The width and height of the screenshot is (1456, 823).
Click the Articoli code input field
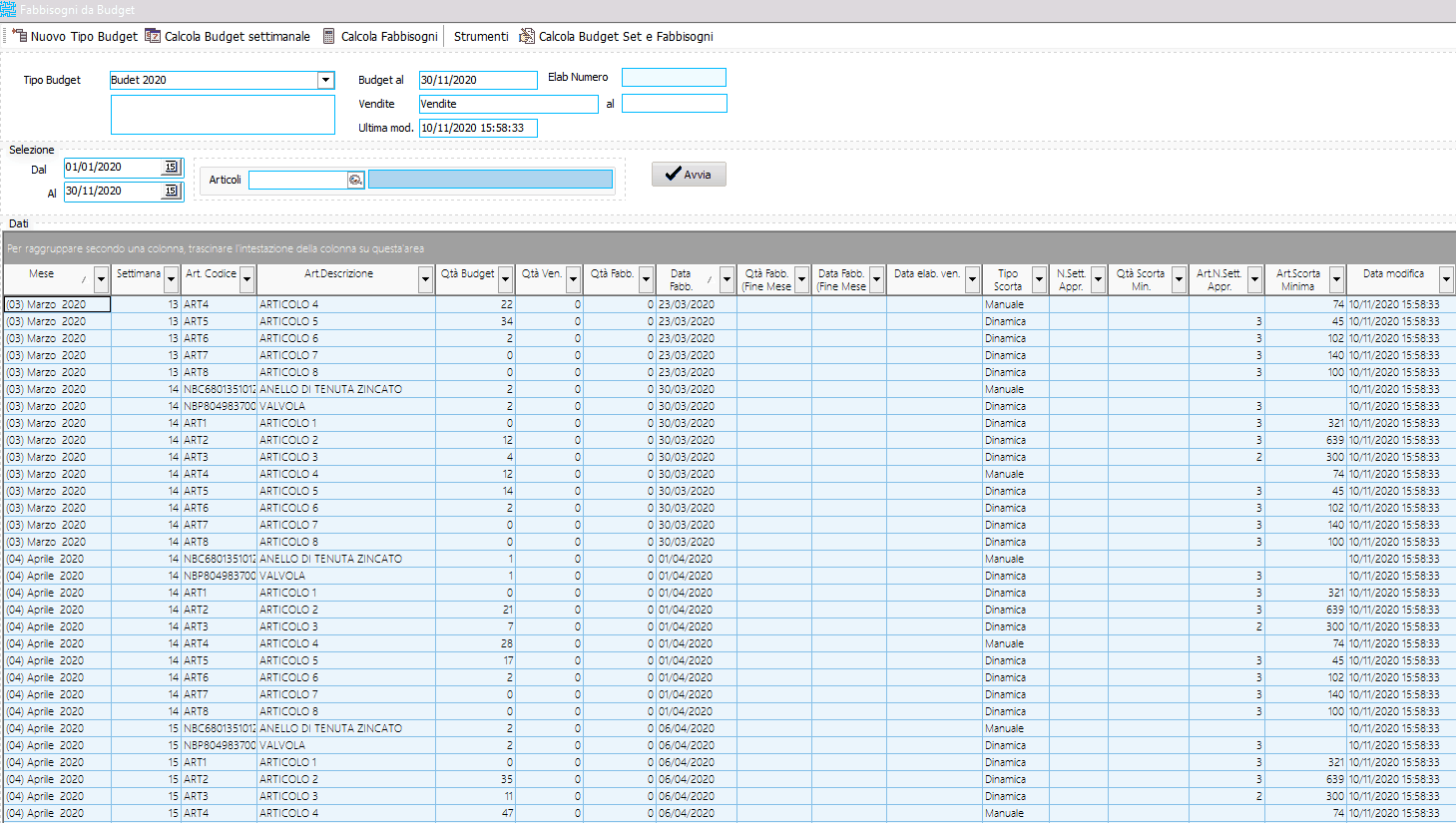pyautogui.click(x=297, y=180)
